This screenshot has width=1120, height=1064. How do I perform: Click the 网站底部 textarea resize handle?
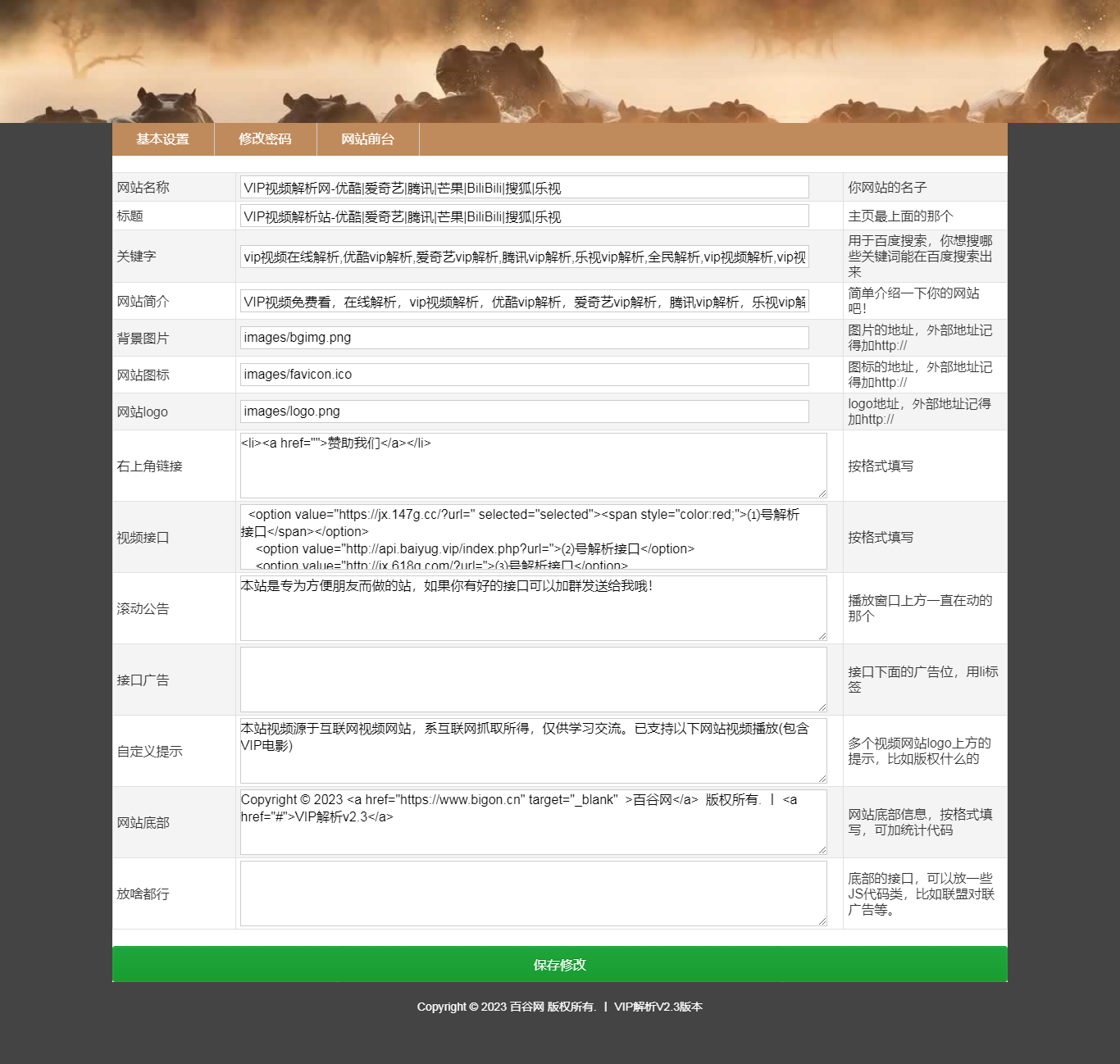[822, 850]
